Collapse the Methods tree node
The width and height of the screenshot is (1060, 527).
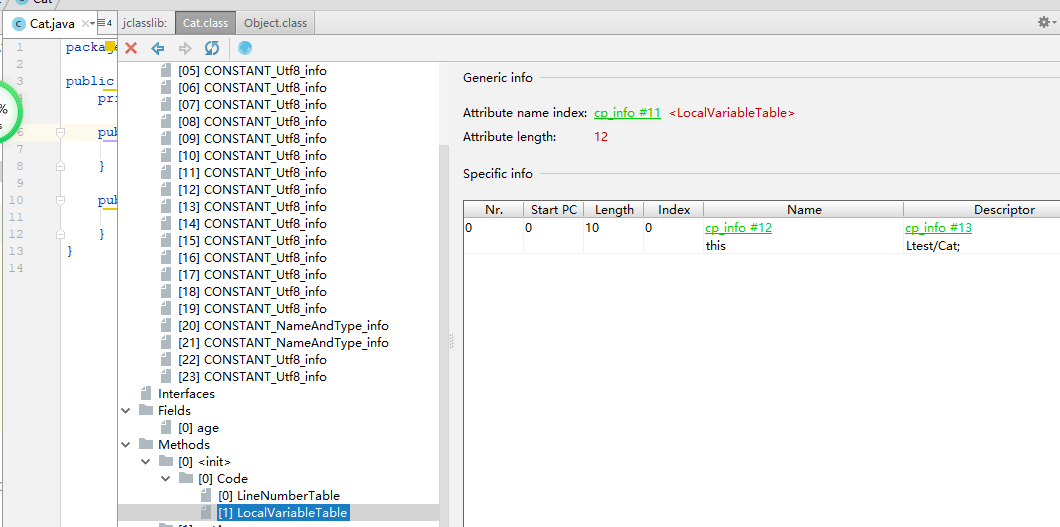pos(126,445)
